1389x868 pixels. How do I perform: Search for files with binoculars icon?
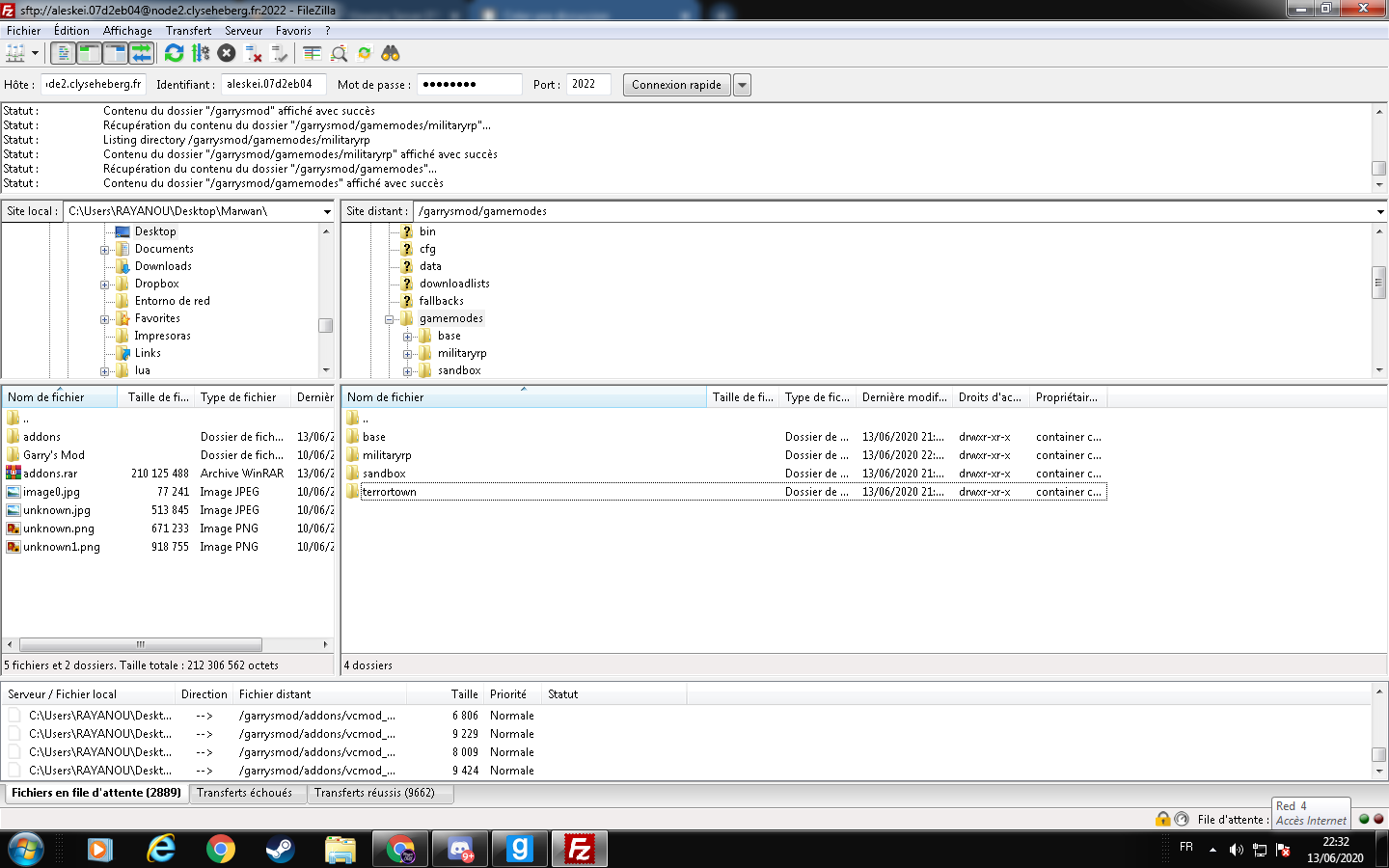391,53
